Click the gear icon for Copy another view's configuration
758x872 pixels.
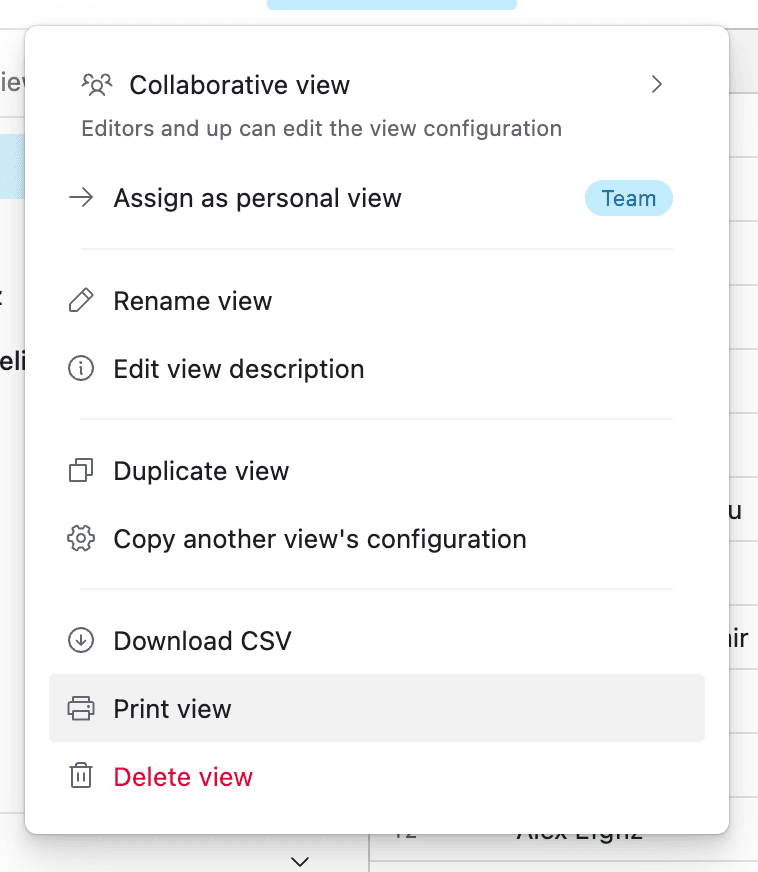pos(80,539)
